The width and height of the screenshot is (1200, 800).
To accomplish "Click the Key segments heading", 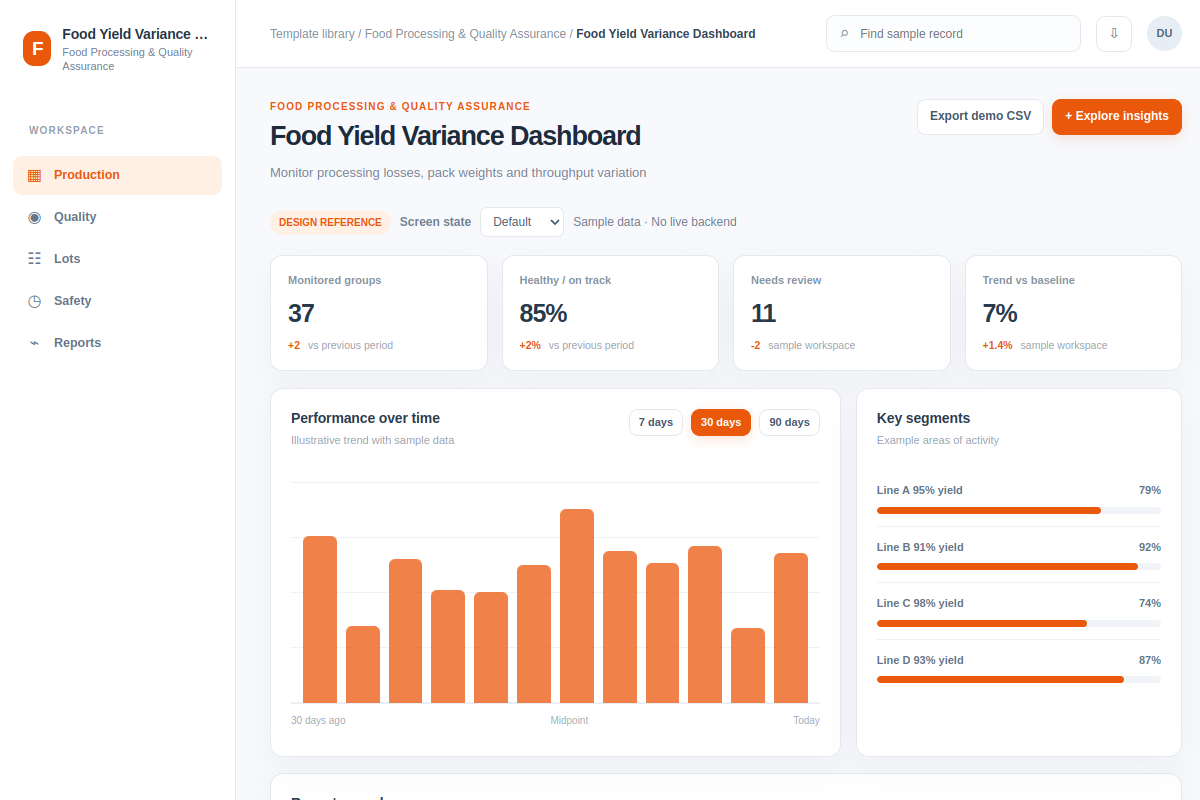I will point(923,418).
